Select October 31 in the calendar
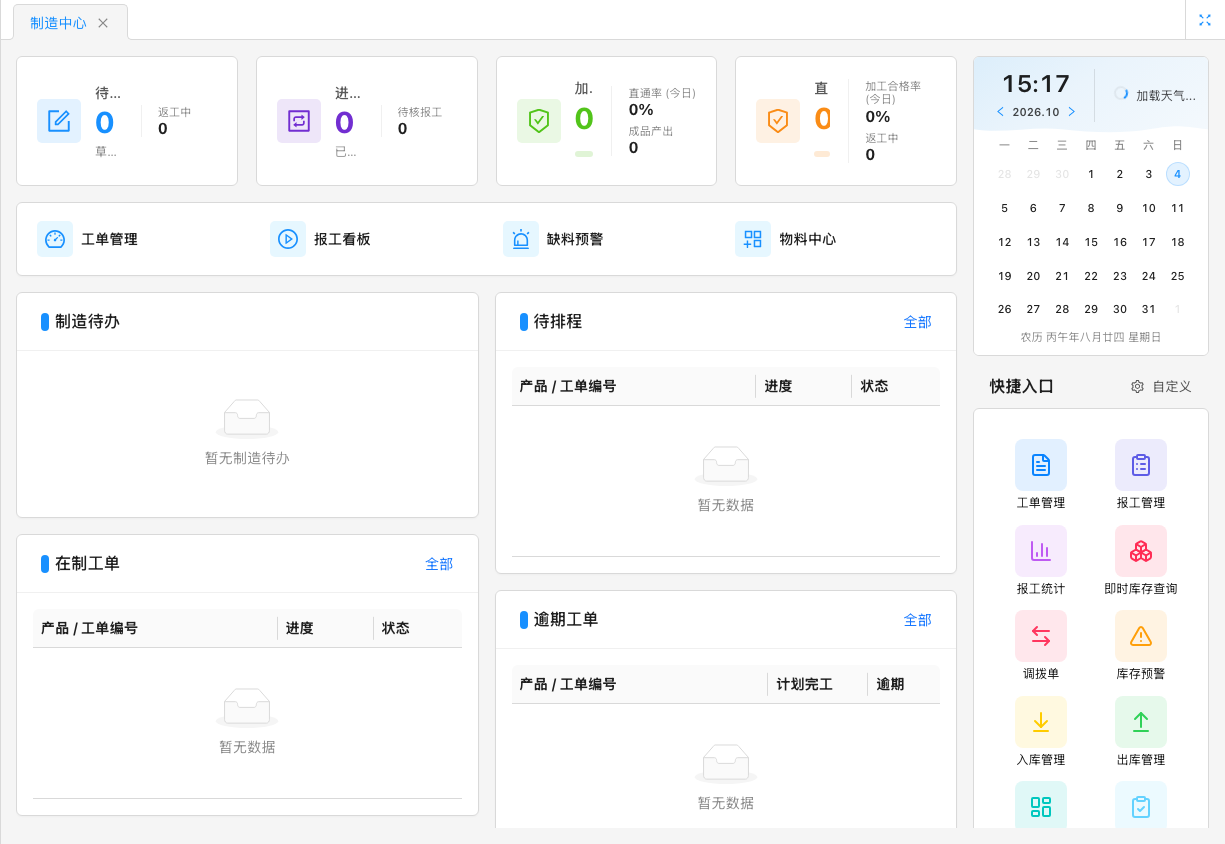 tap(1149, 309)
